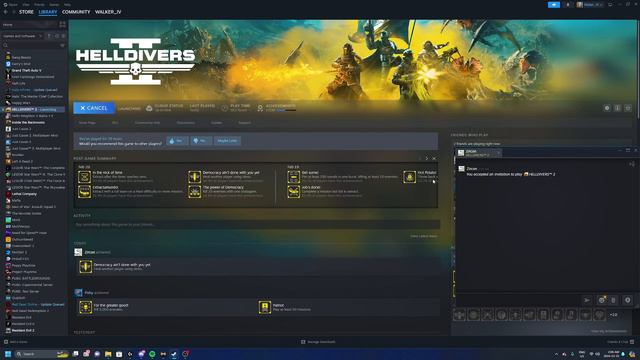Select Poppy Playtime in library list
Screen dimensions: 640x360
coord(24,265)
